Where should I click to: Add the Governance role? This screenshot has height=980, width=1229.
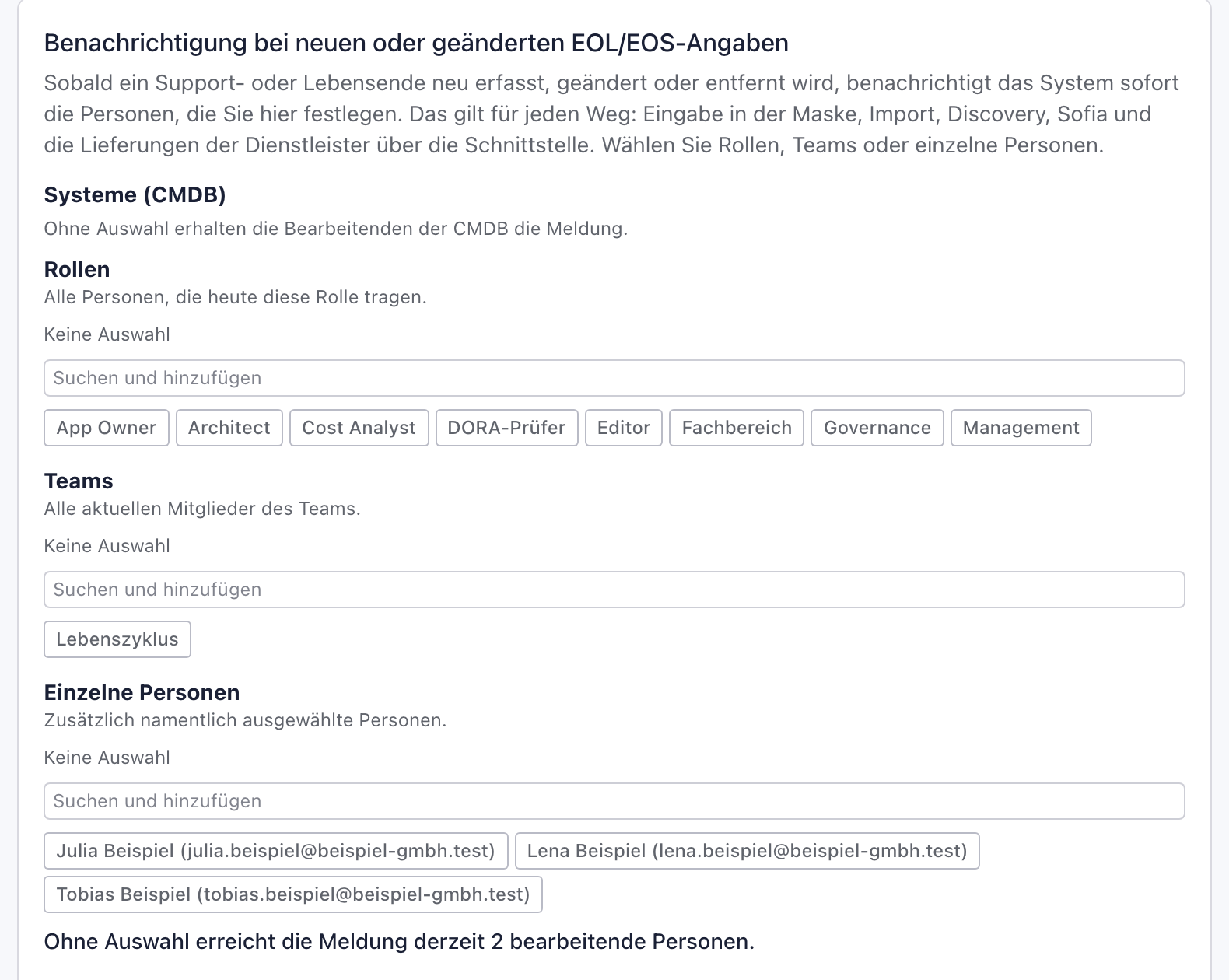(877, 428)
